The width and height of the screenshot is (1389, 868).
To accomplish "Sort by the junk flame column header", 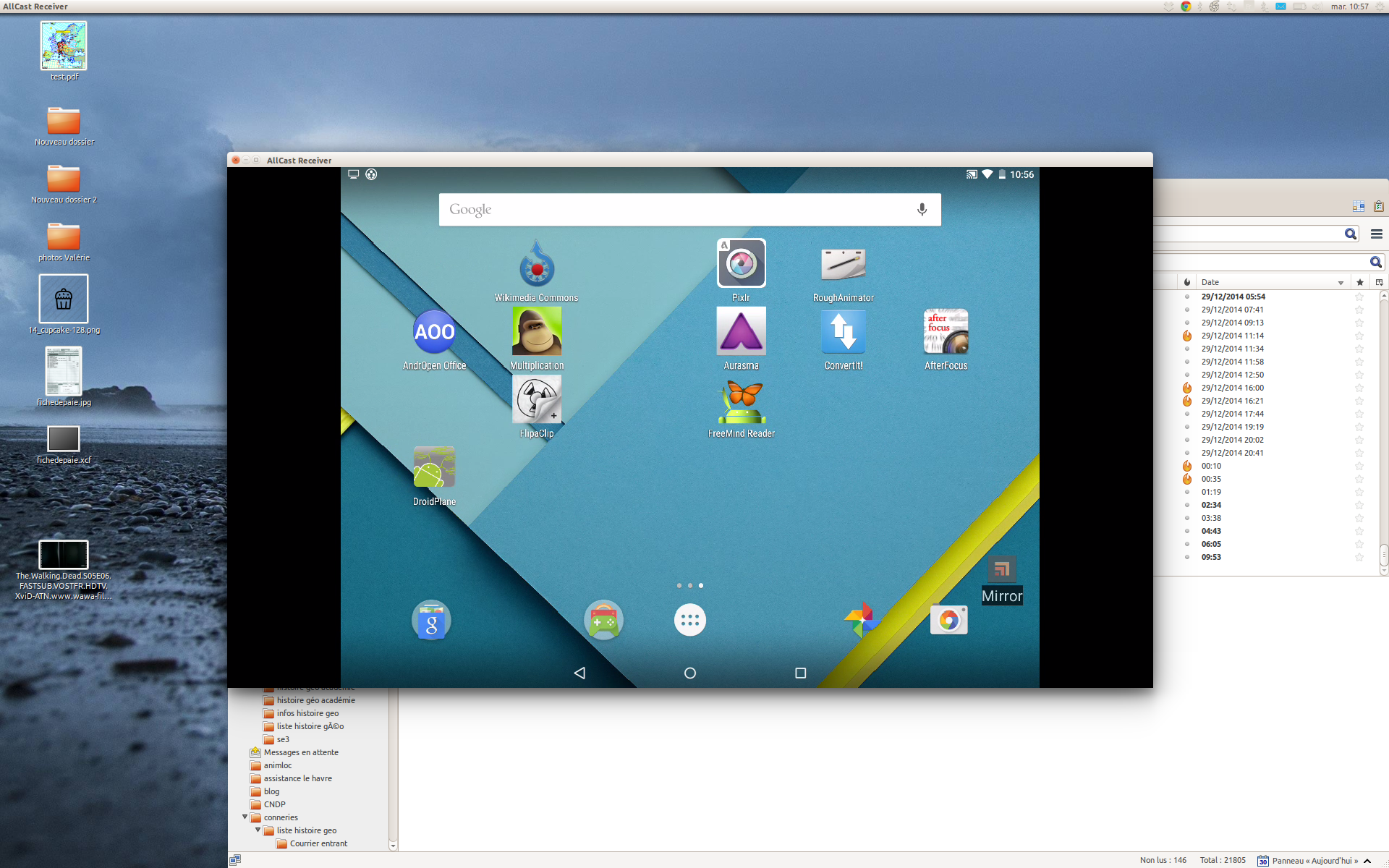I will (1186, 282).
